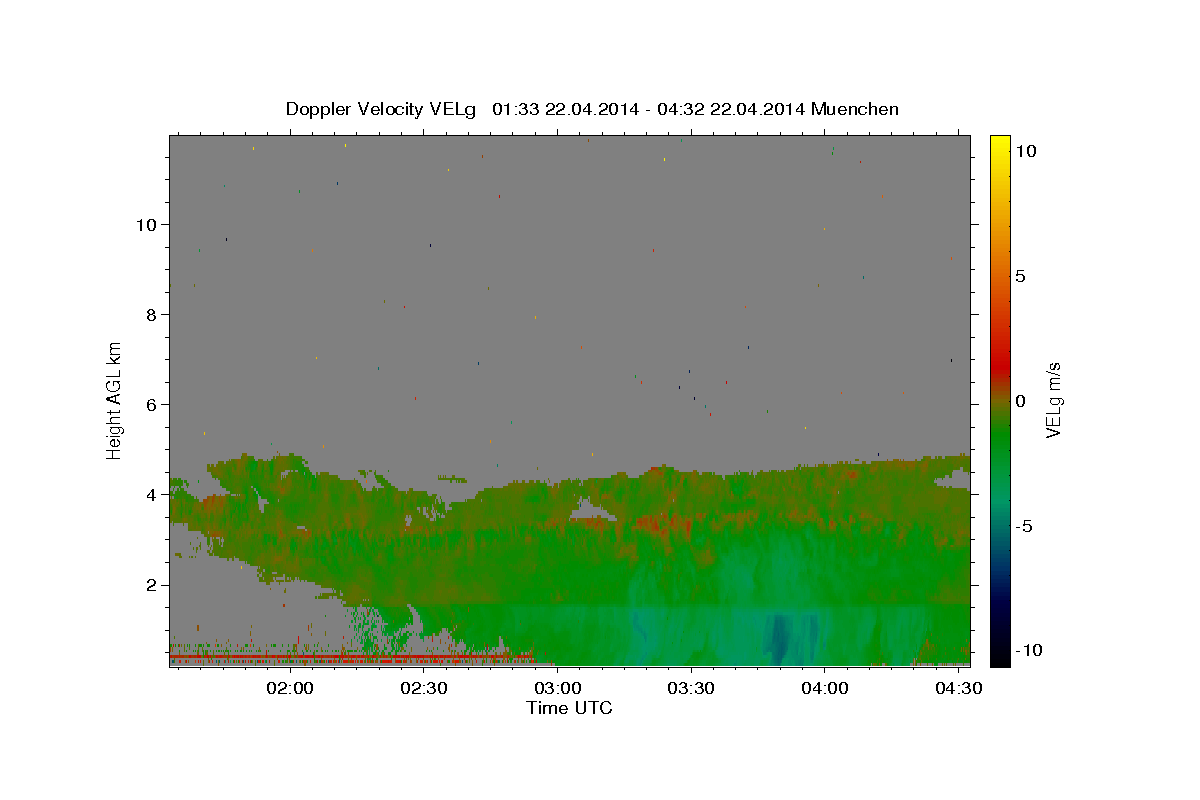Click the height tick label 8

point(152,314)
